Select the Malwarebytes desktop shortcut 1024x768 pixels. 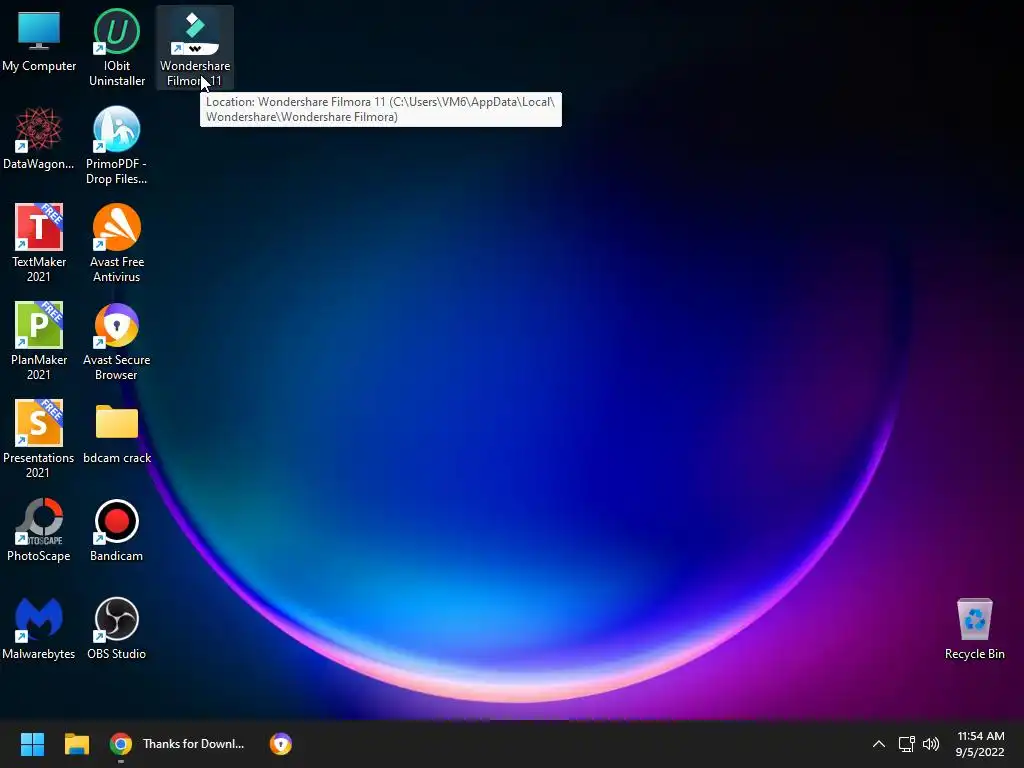[x=39, y=628]
